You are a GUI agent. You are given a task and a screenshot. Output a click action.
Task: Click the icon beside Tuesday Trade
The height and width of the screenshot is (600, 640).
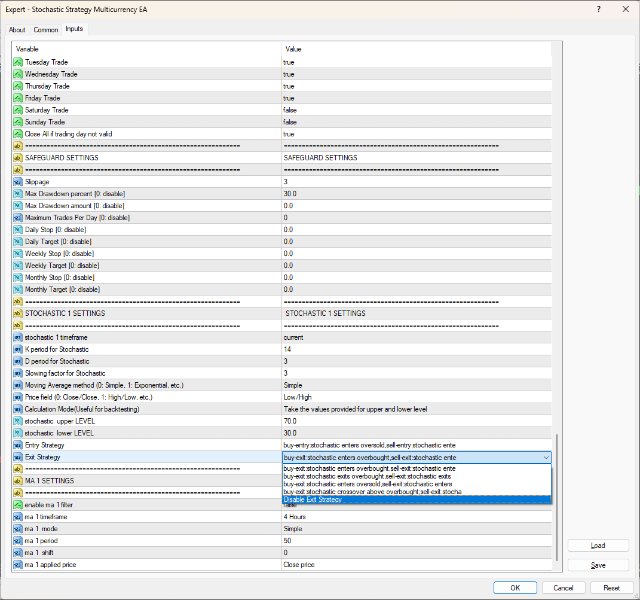tap(18, 62)
